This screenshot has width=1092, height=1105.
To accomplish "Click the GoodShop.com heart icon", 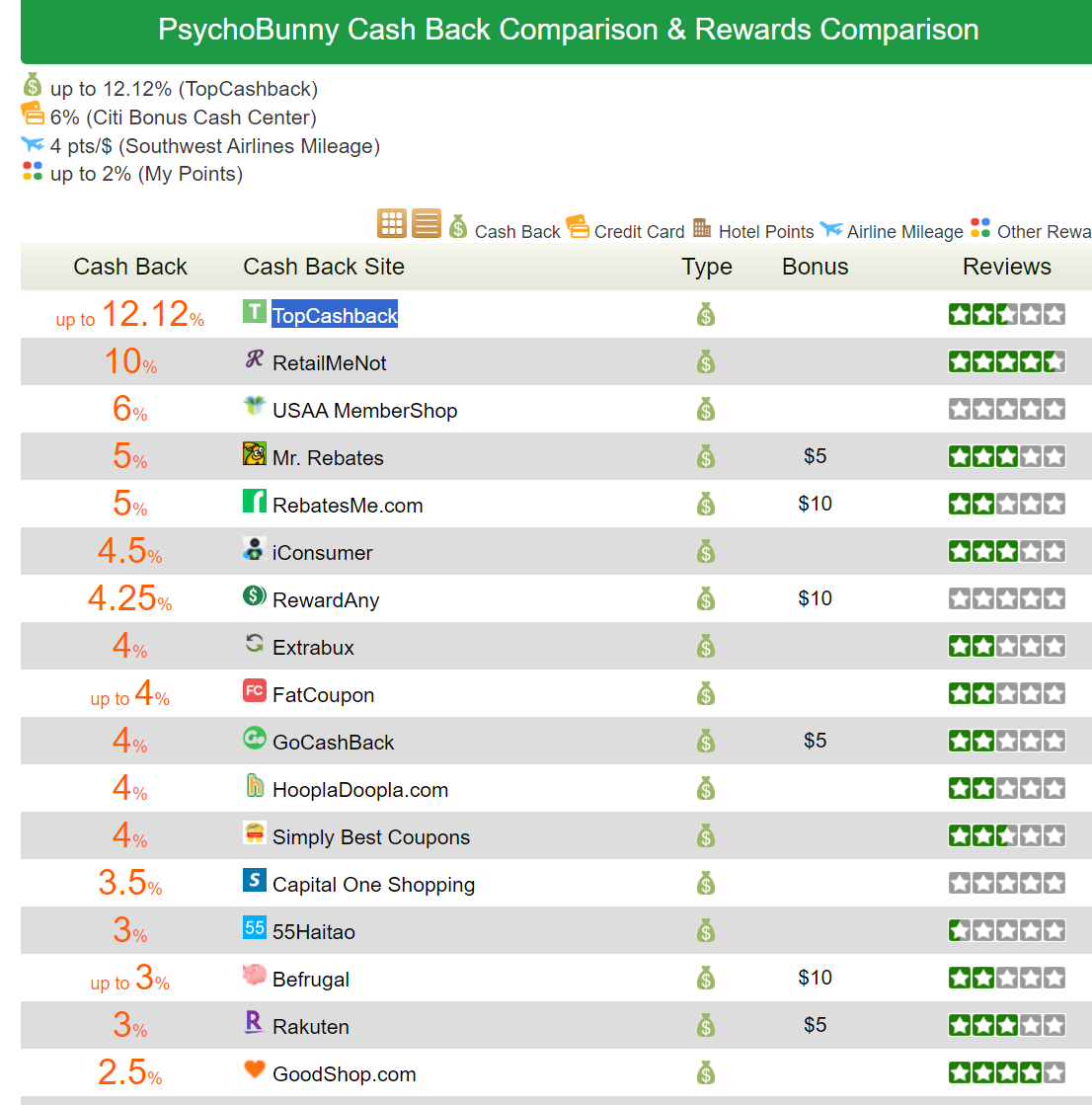I will [x=255, y=1070].
